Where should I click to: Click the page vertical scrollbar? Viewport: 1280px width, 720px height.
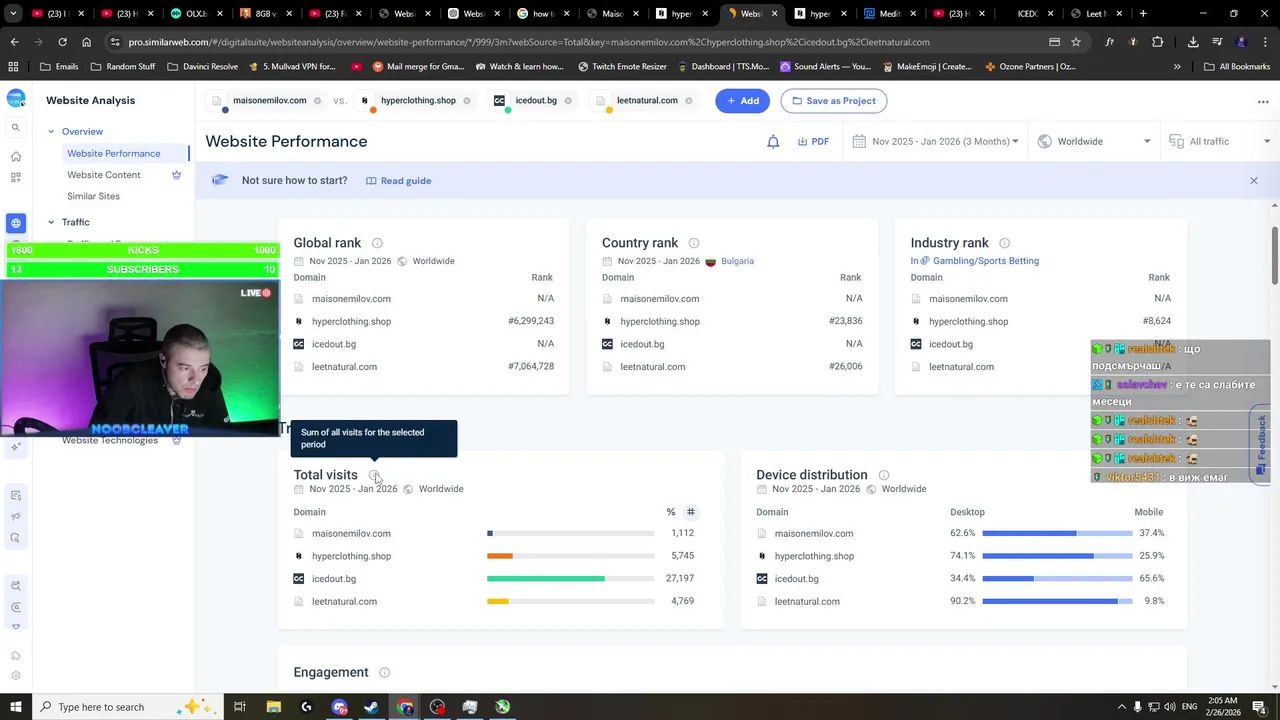(x=1275, y=255)
